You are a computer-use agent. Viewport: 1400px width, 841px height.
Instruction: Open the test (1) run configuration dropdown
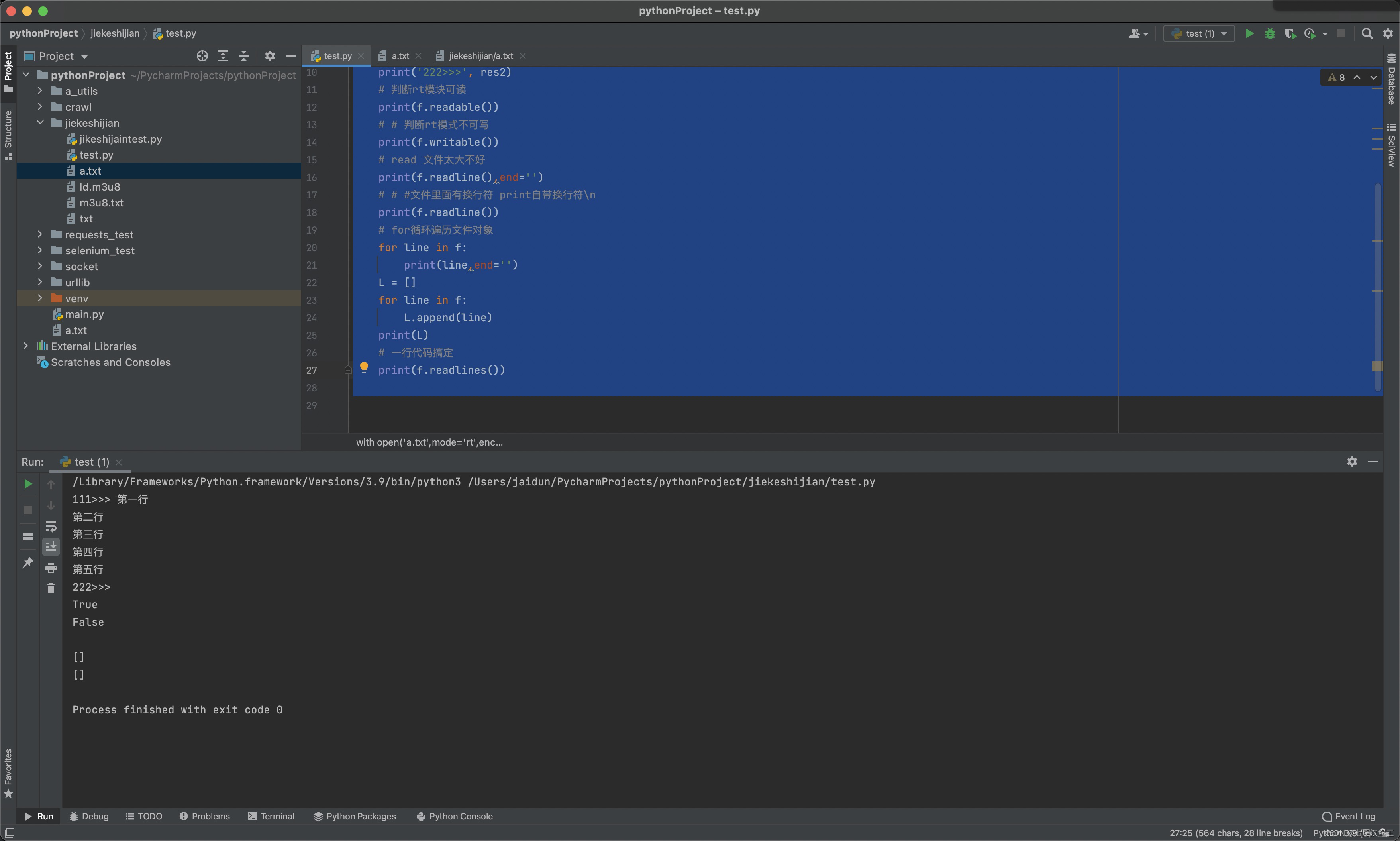[1200, 33]
